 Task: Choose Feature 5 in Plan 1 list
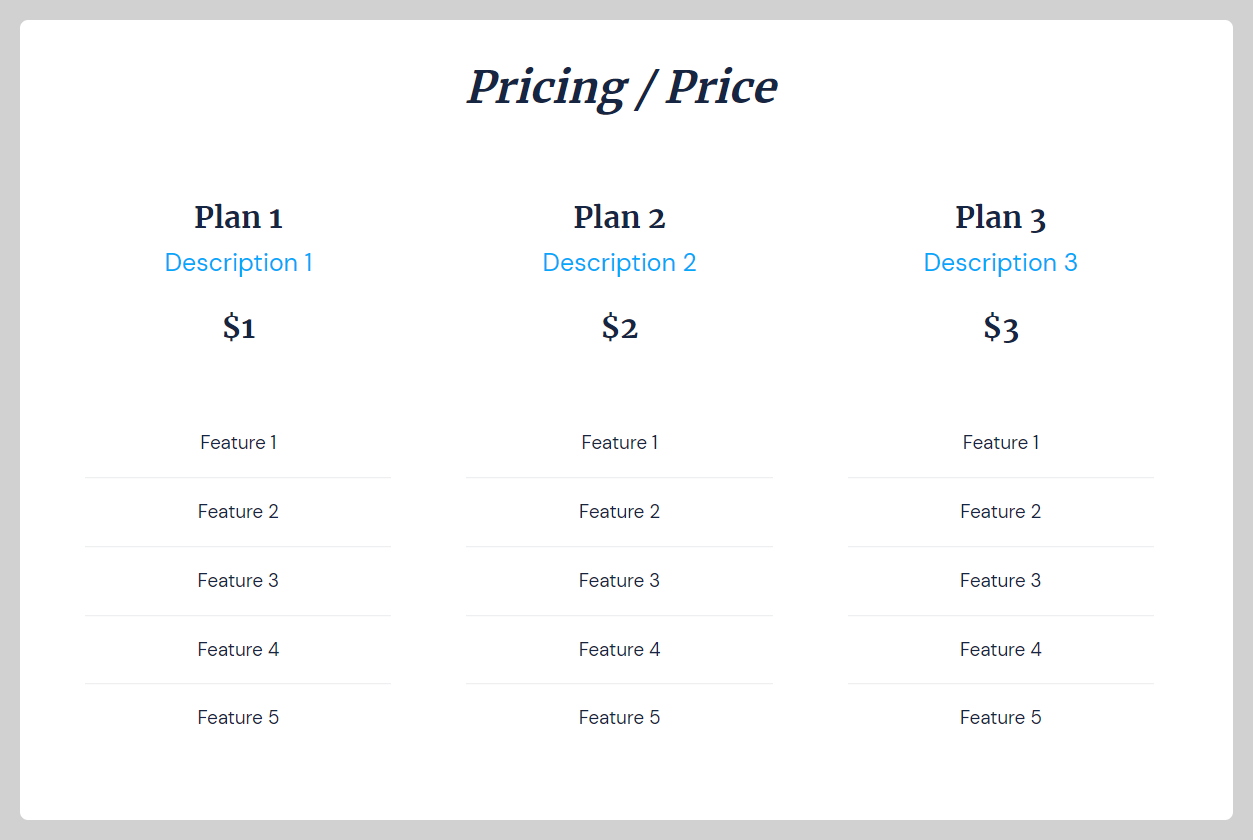tap(238, 718)
